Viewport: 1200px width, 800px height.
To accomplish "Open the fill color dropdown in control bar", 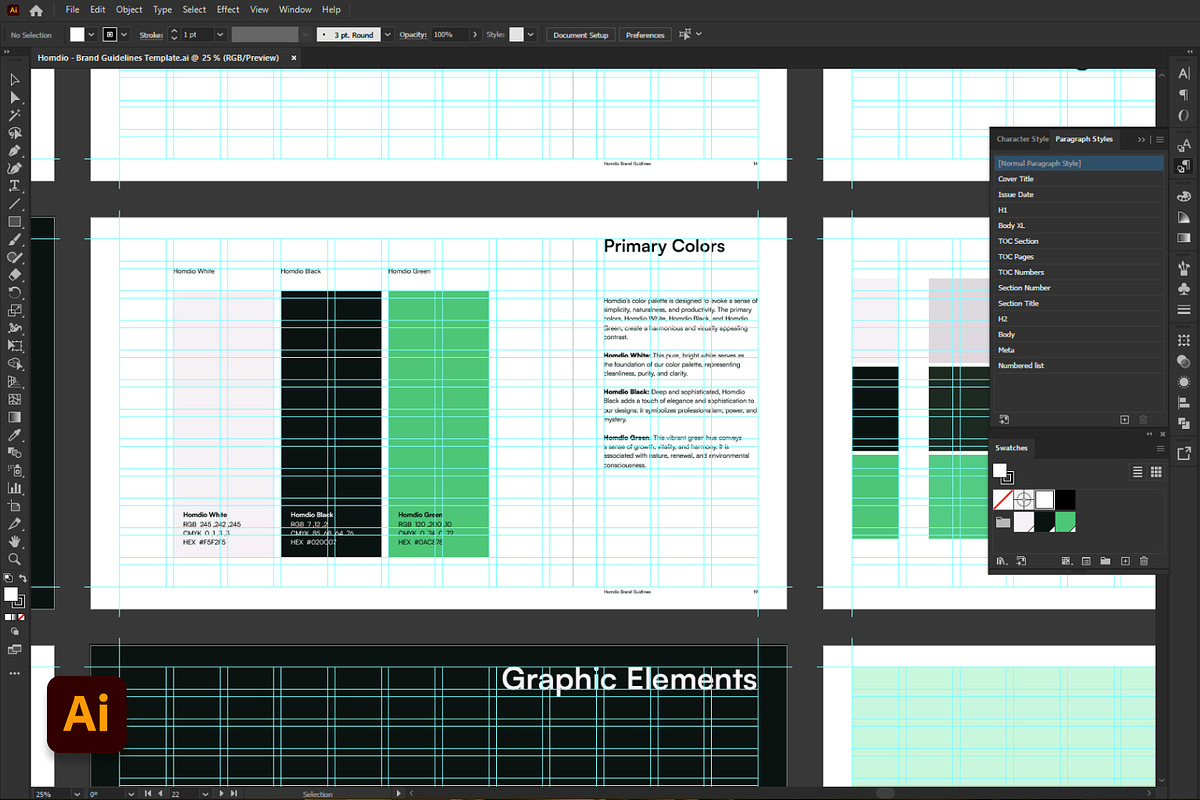I will [x=92, y=34].
